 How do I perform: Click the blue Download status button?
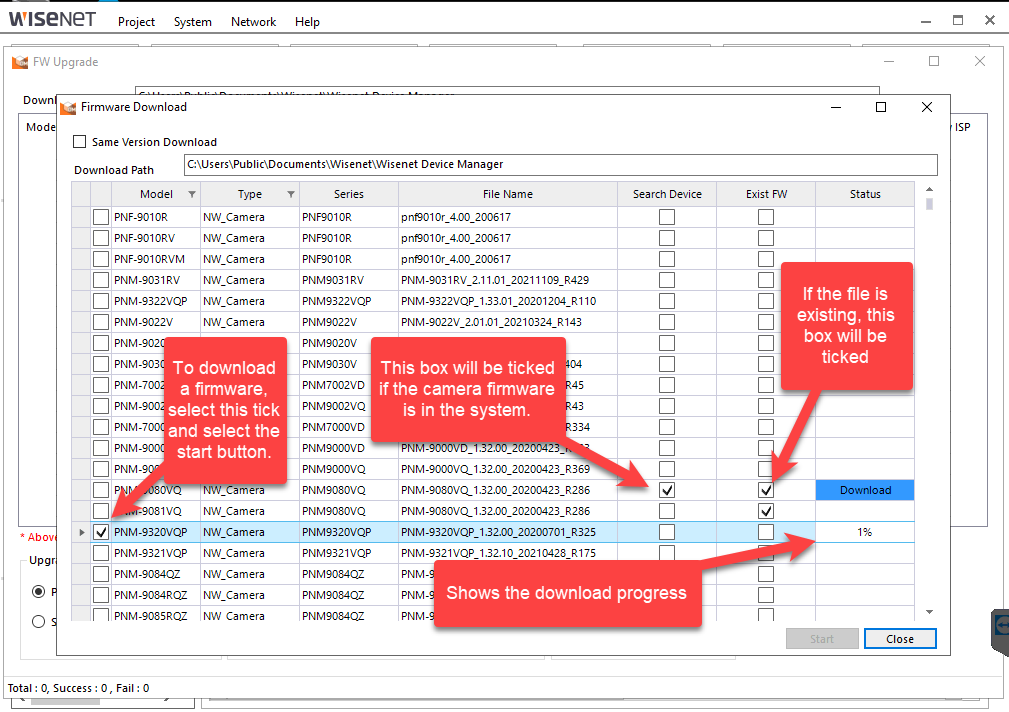tap(865, 490)
